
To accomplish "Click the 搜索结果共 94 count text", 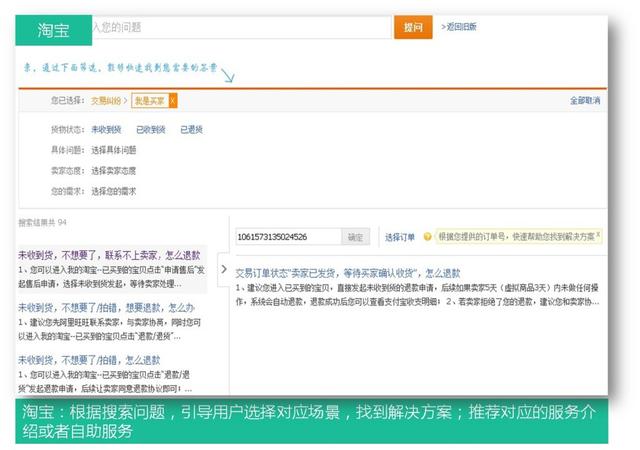I will [42, 223].
